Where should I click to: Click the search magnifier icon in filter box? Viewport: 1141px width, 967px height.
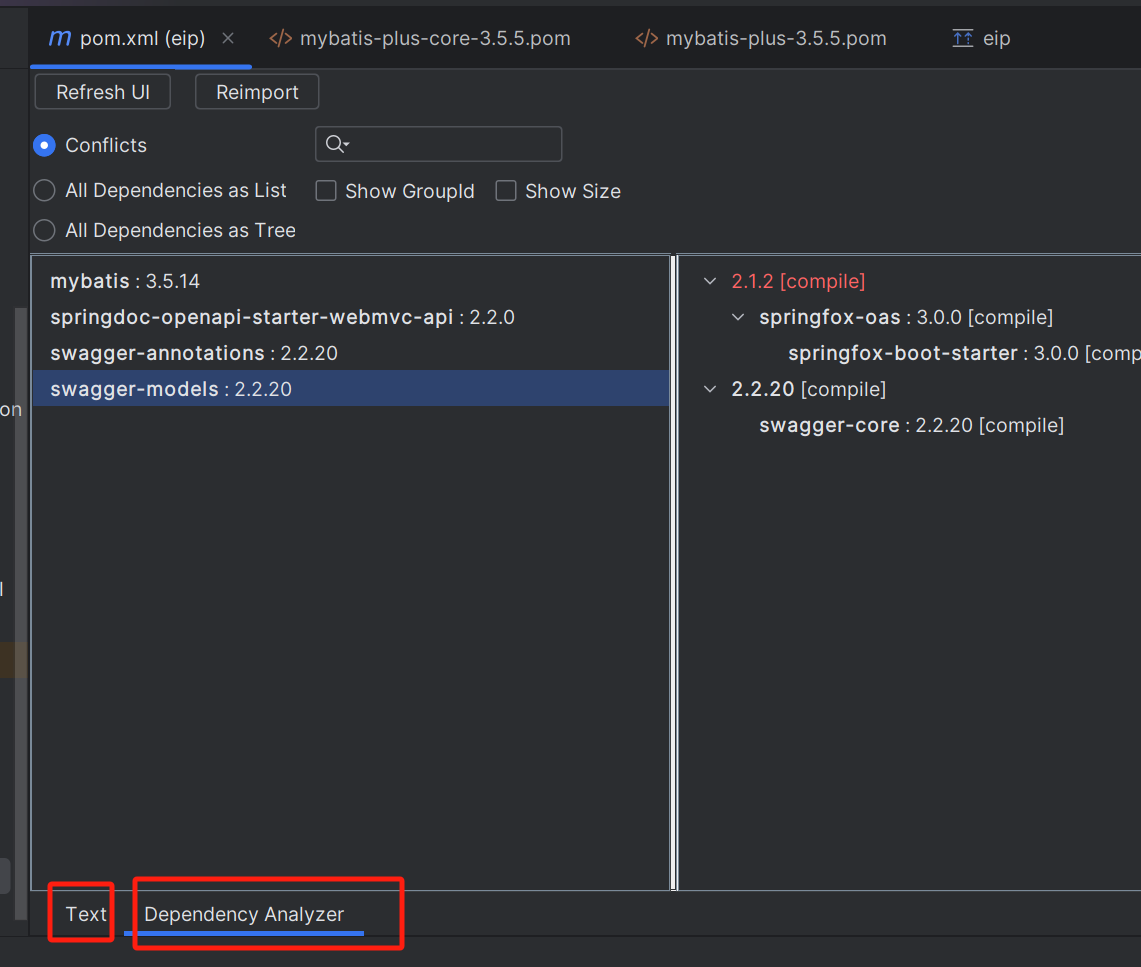pyautogui.click(x=337, y=144)
